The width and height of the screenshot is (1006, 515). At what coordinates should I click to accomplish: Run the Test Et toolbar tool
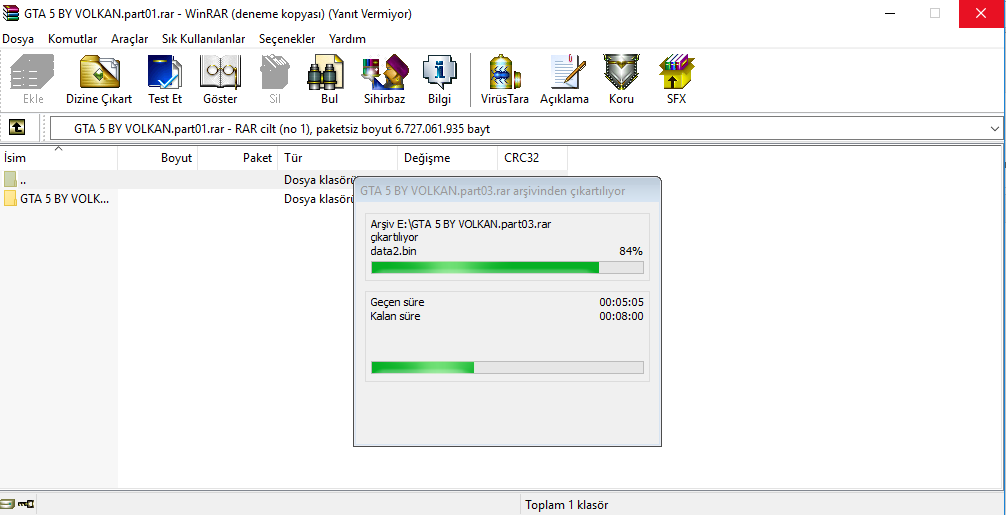(165, 80)
